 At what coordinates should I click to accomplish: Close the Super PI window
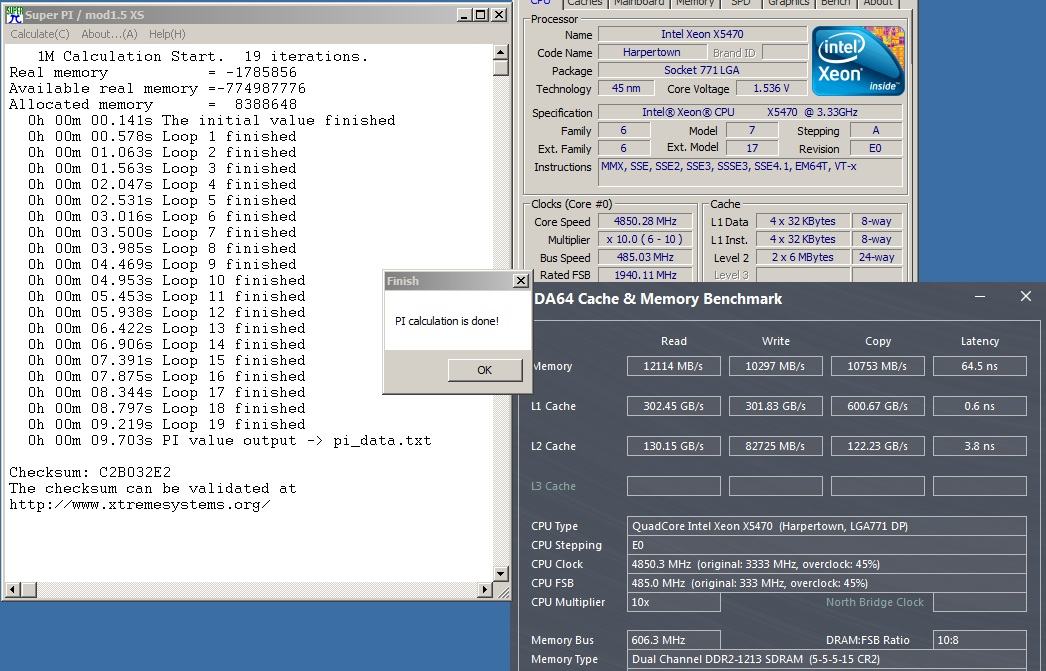[x=498, y=15]
